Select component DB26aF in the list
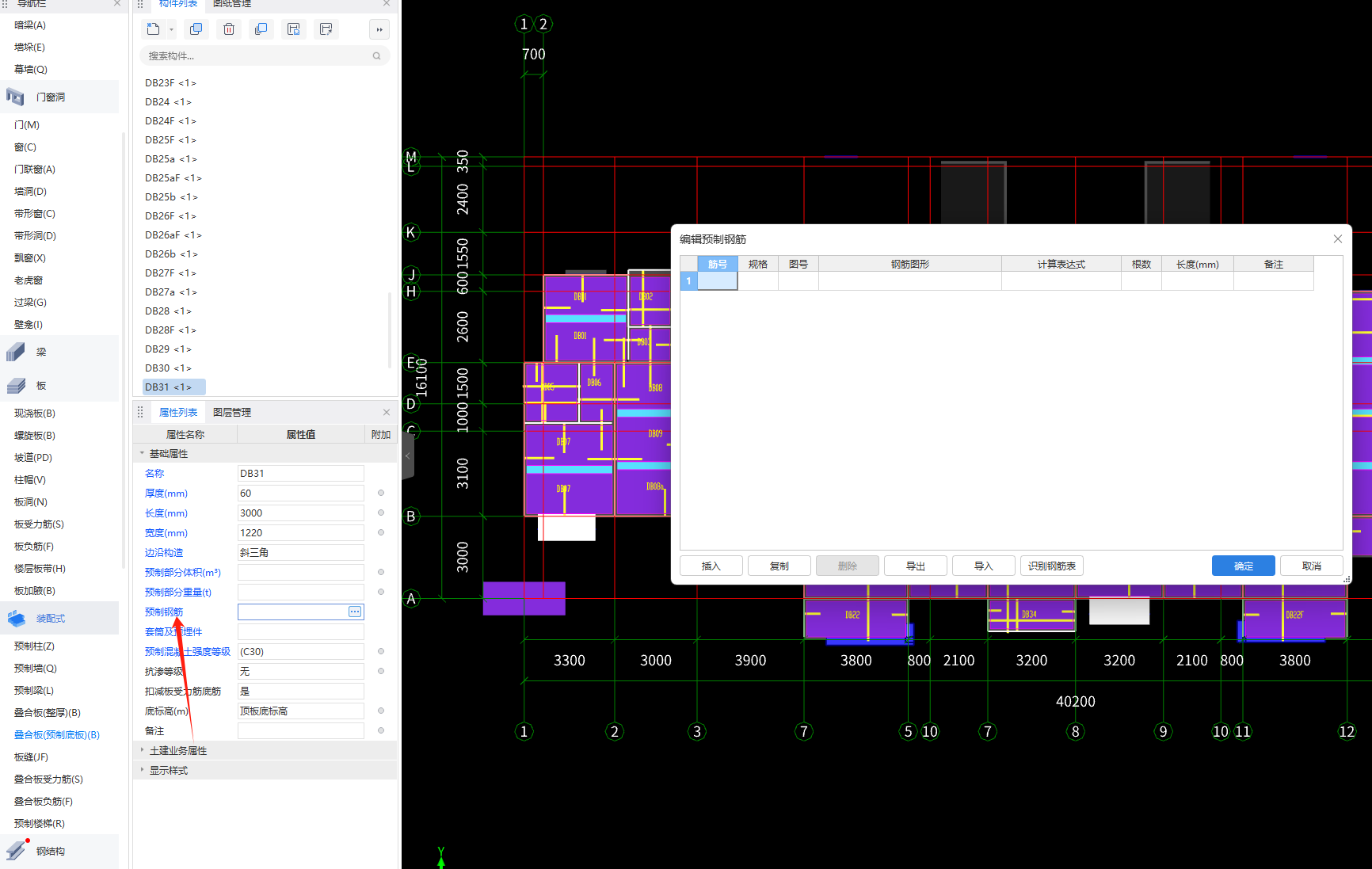This screenshot has height=869, width=1372. click(173, 235)
